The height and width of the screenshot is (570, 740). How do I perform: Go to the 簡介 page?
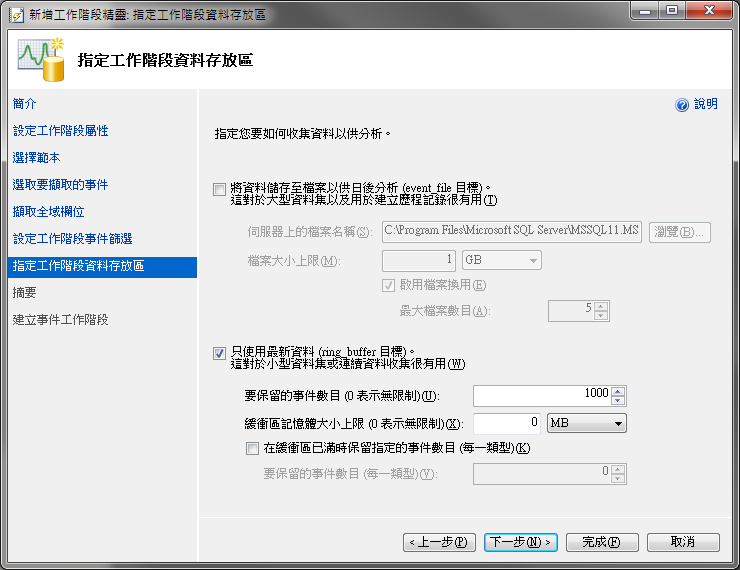[x=25, y=104]
